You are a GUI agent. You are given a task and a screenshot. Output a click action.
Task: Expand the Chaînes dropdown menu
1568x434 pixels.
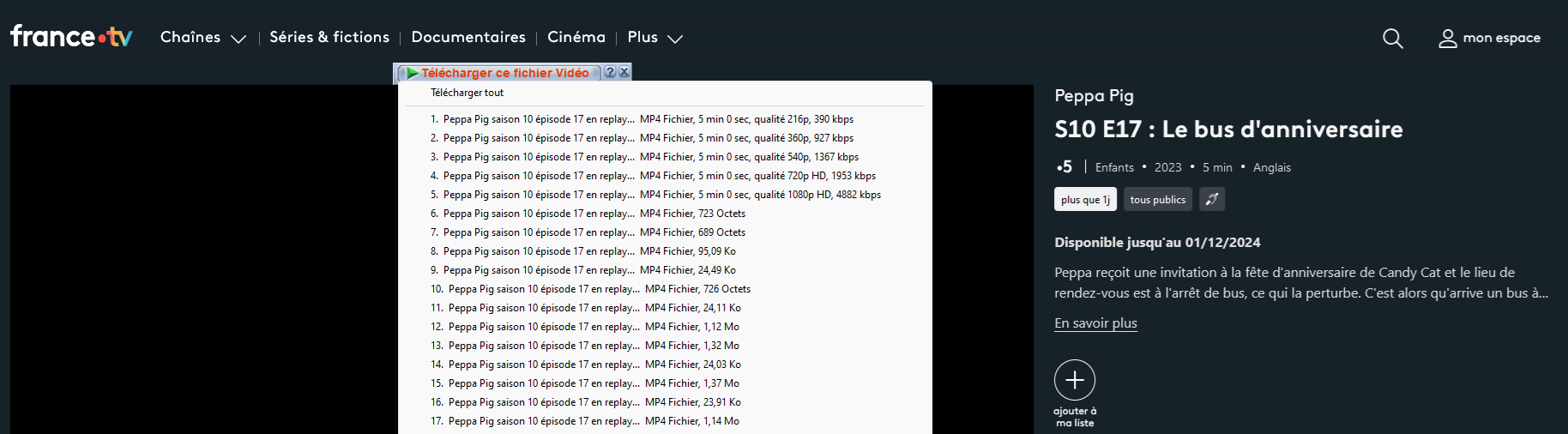pyautogui.click(x=203, y=38)
